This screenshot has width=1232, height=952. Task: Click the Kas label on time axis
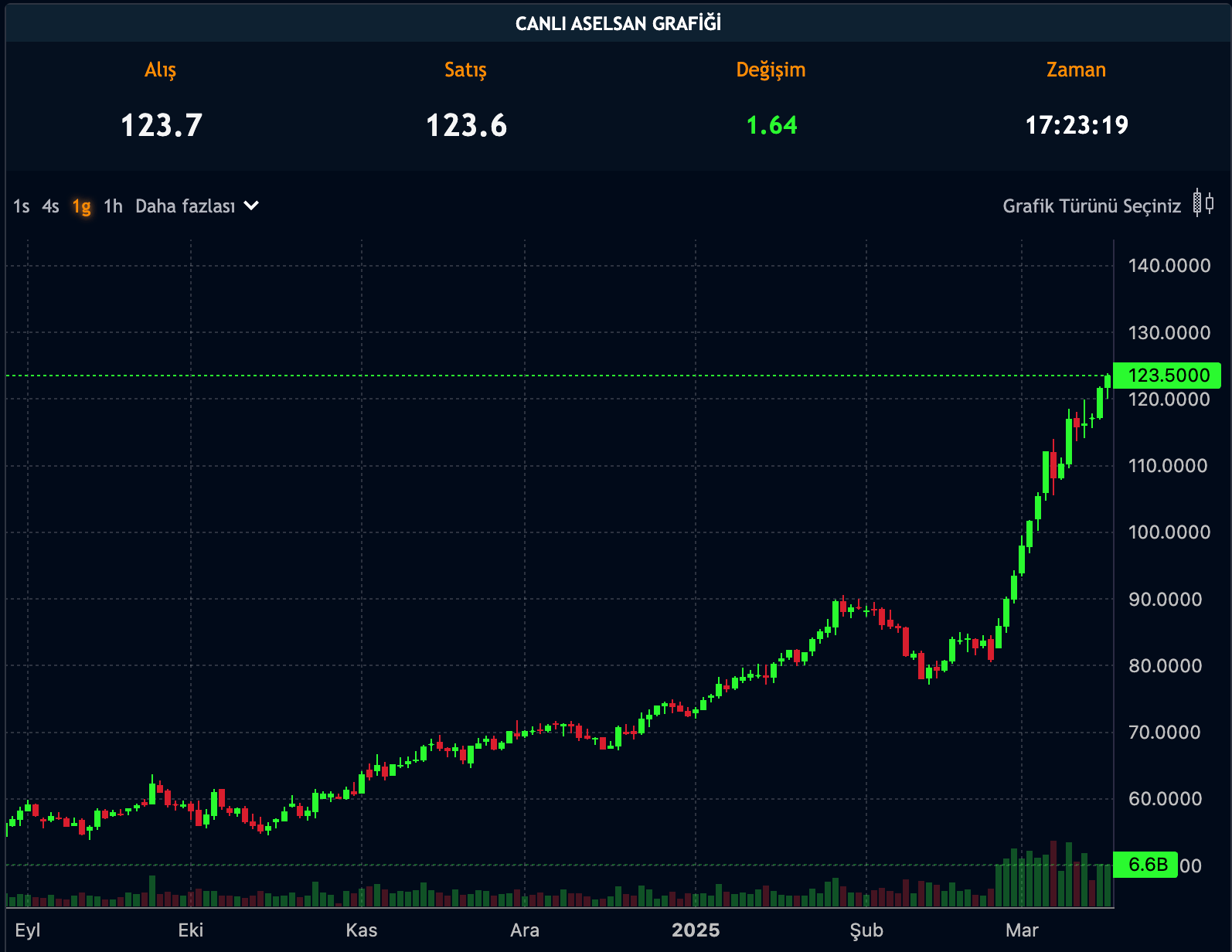click(362, 930)
